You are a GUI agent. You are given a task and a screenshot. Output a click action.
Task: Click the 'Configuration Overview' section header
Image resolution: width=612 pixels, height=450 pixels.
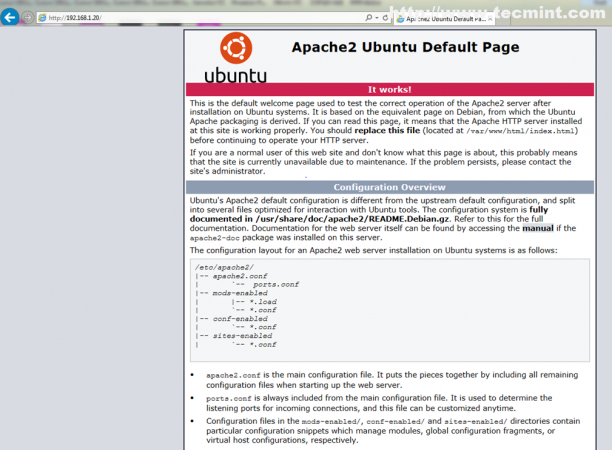[390, 186]
